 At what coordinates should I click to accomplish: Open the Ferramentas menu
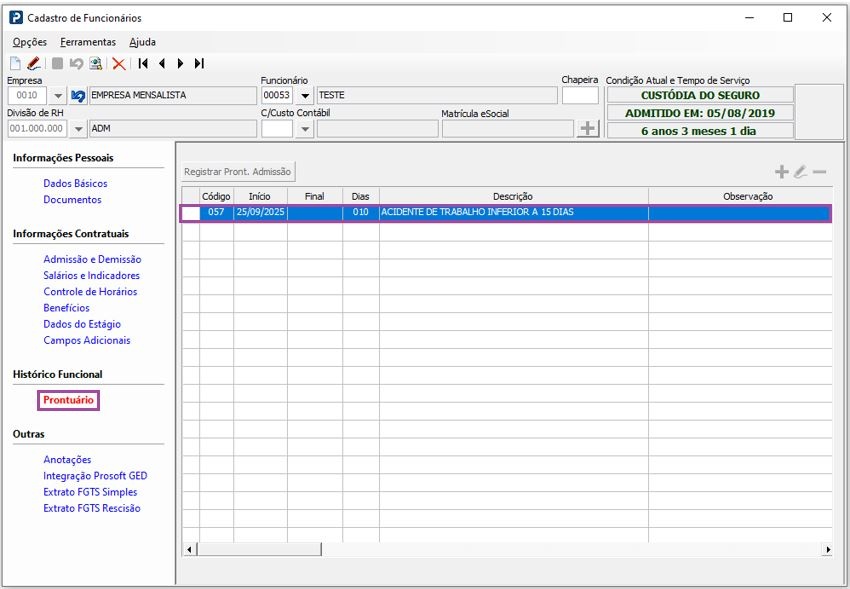tap(88, 42)
